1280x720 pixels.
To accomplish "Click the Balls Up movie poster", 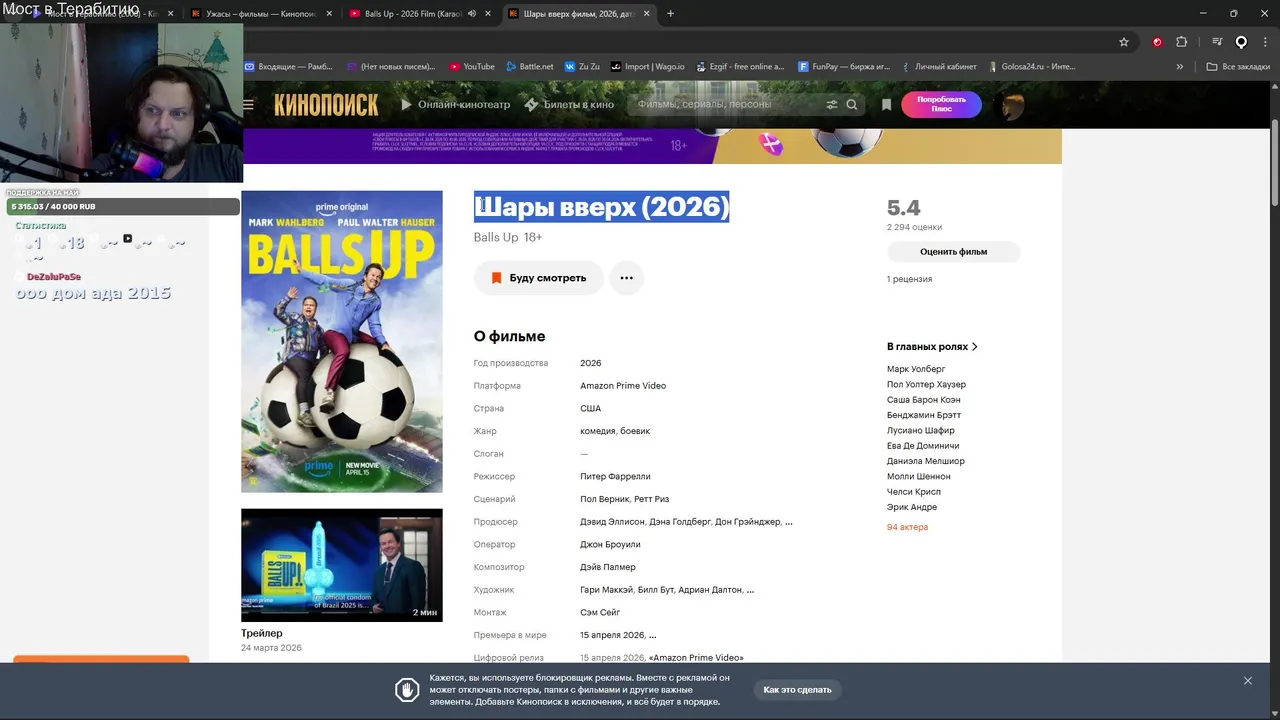I will click(x=341, y=341).
